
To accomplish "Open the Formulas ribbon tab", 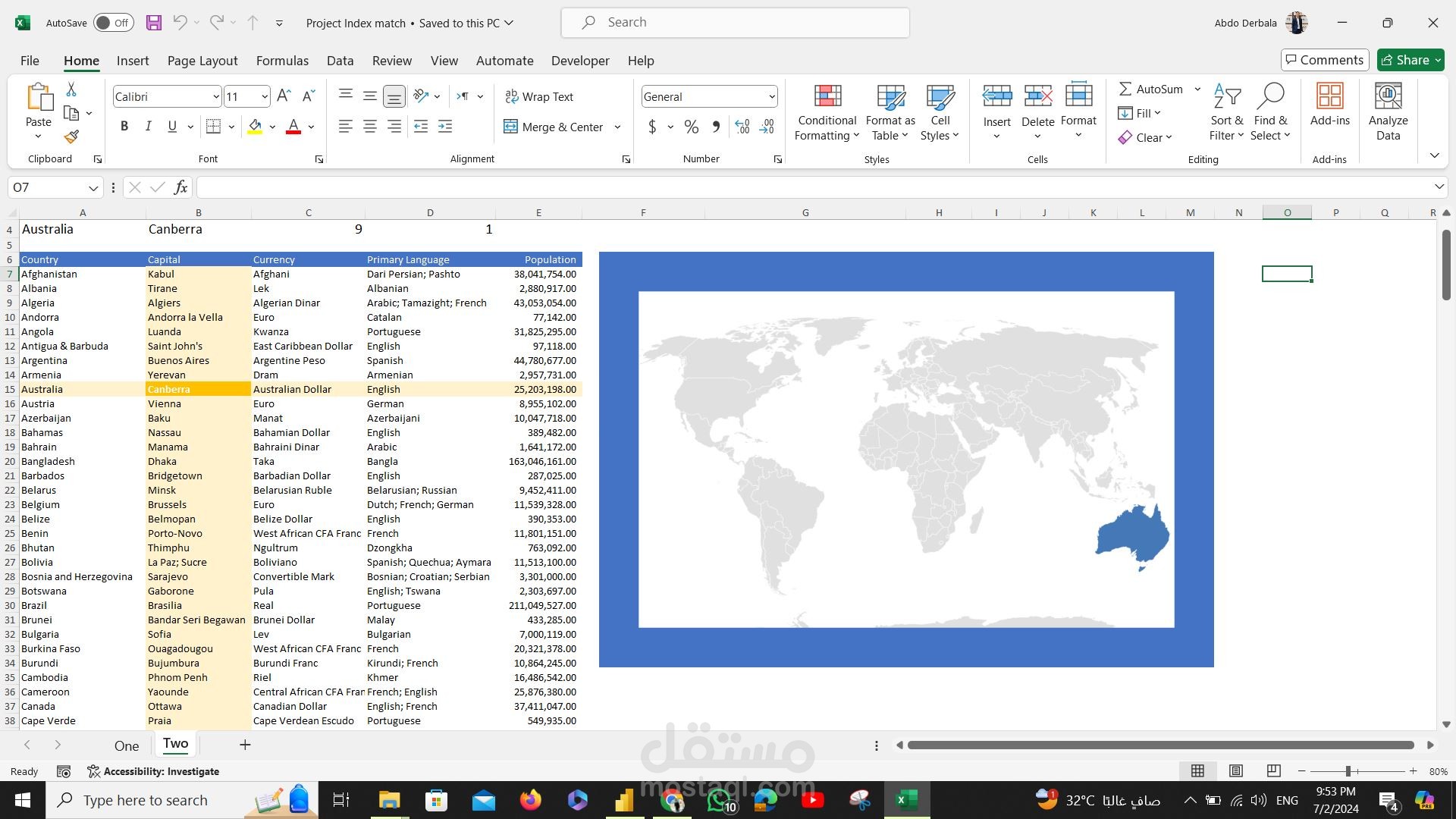I will click(282, 61).
